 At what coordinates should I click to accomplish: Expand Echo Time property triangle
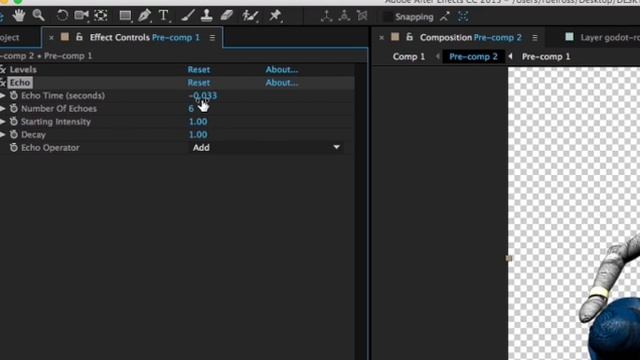tap(2, 96)
